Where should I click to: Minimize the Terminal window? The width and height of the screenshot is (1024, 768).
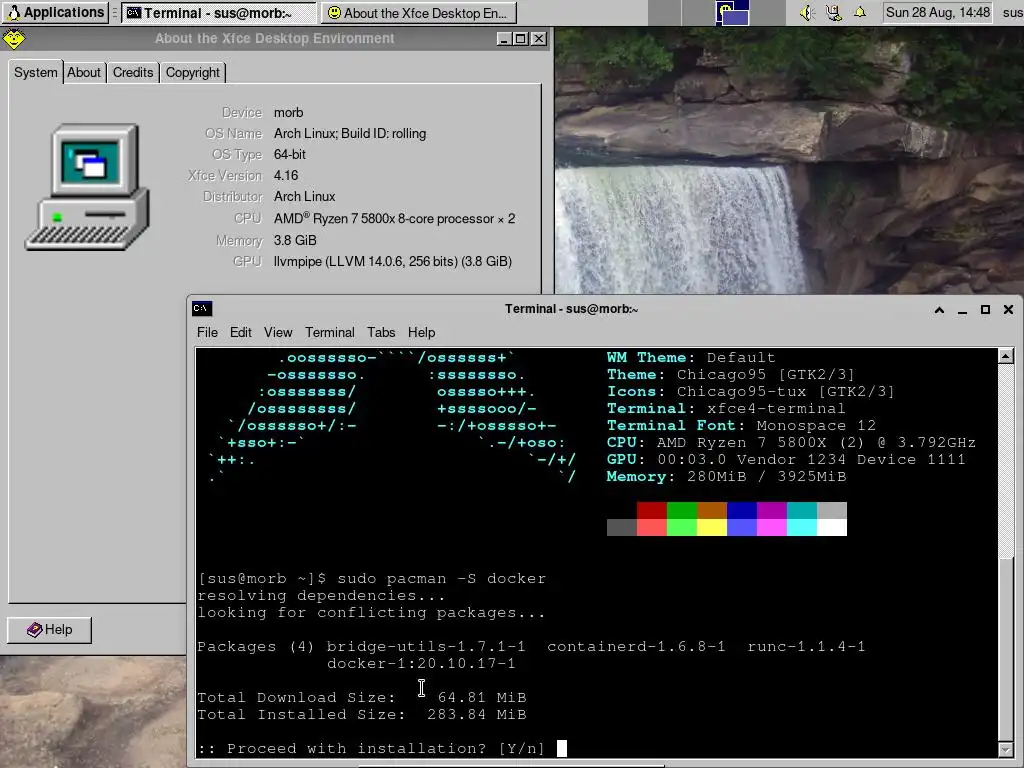click(x=962, y=310)
